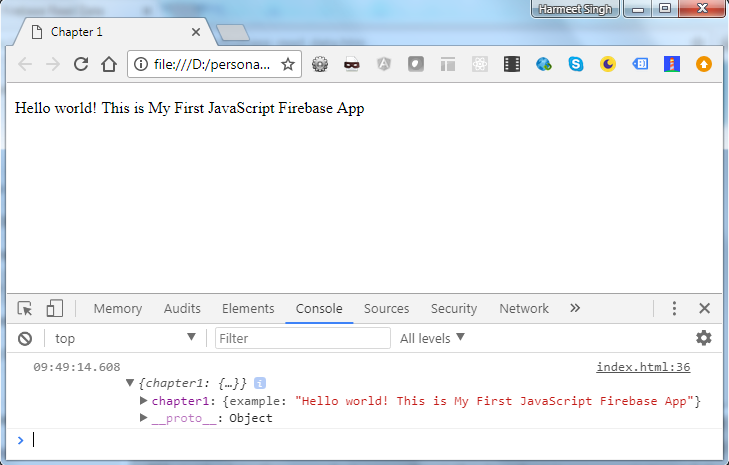Viewport: 729px width, 465px height.
Task: Open the Angular shield extension
Action: (384, 64)
